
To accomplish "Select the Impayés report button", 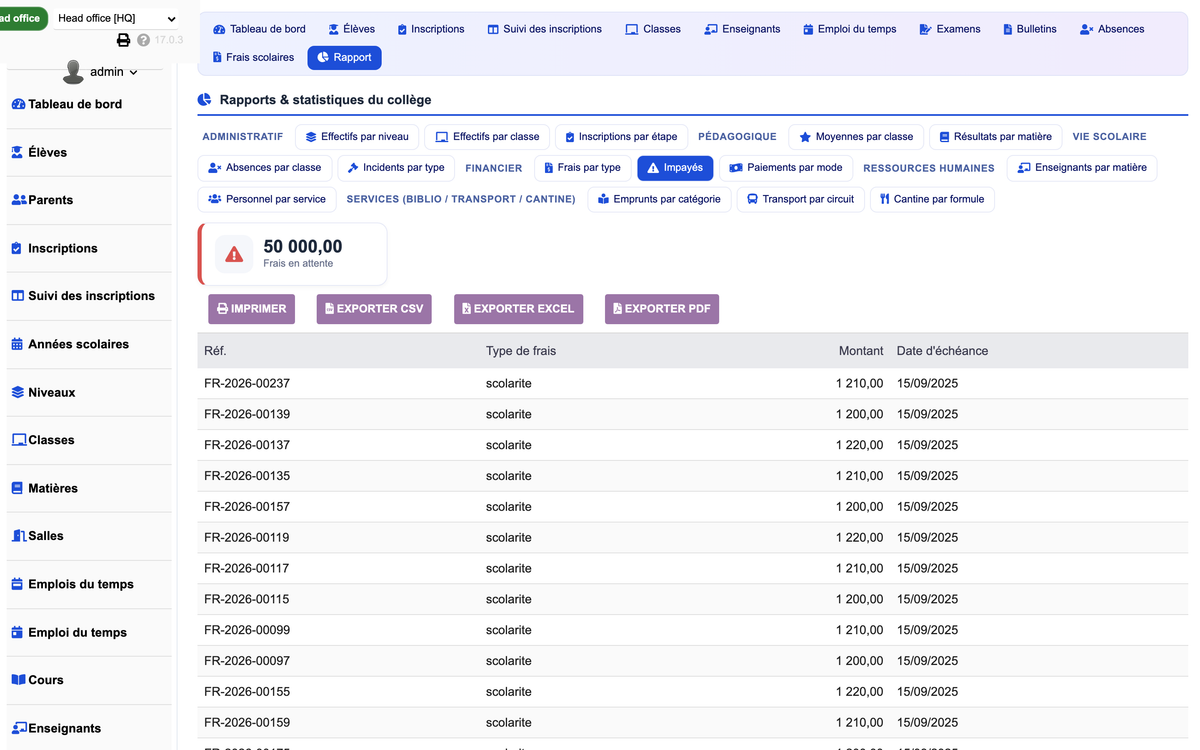I will [x=675, y=168].
